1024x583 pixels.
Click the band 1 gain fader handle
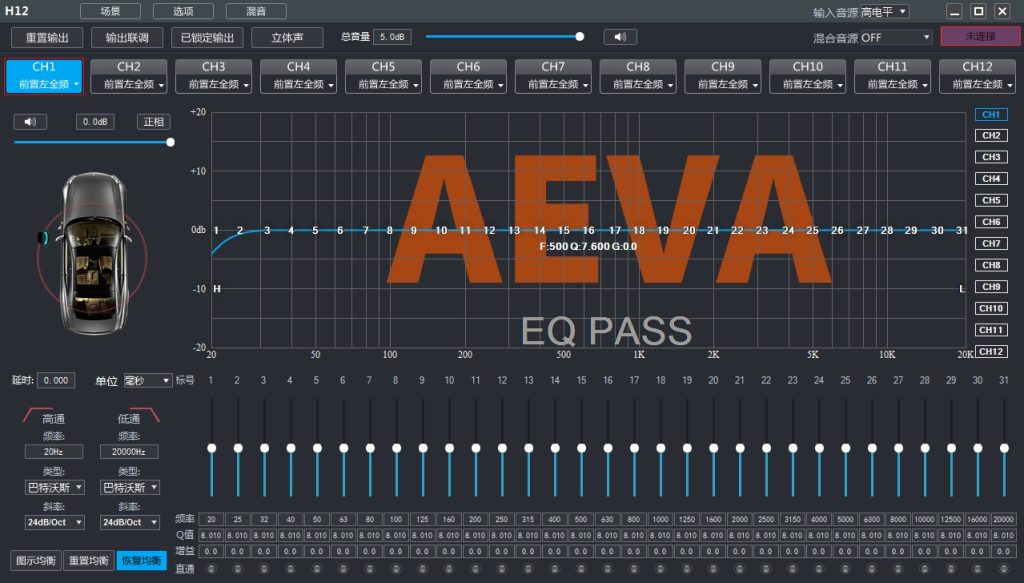point(212,448)
